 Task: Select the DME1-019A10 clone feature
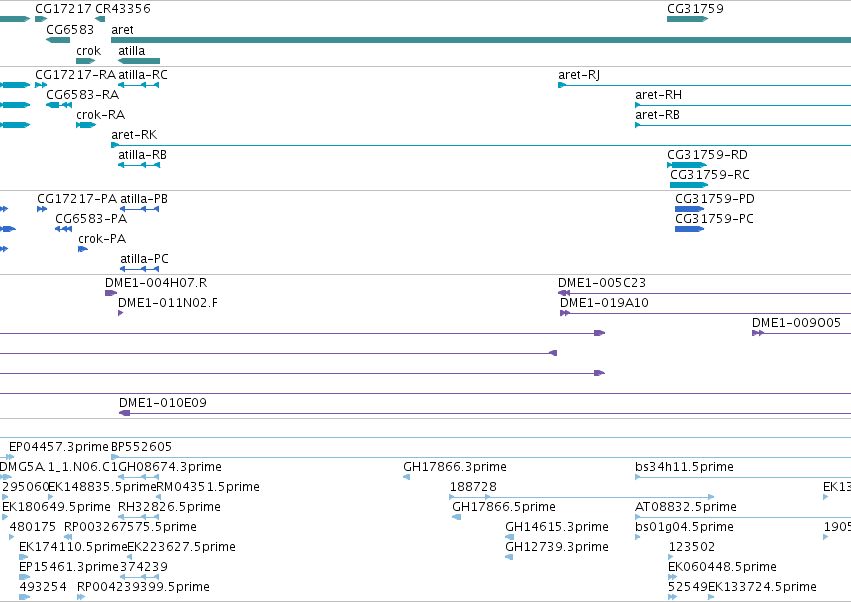[x=706, y=313]
